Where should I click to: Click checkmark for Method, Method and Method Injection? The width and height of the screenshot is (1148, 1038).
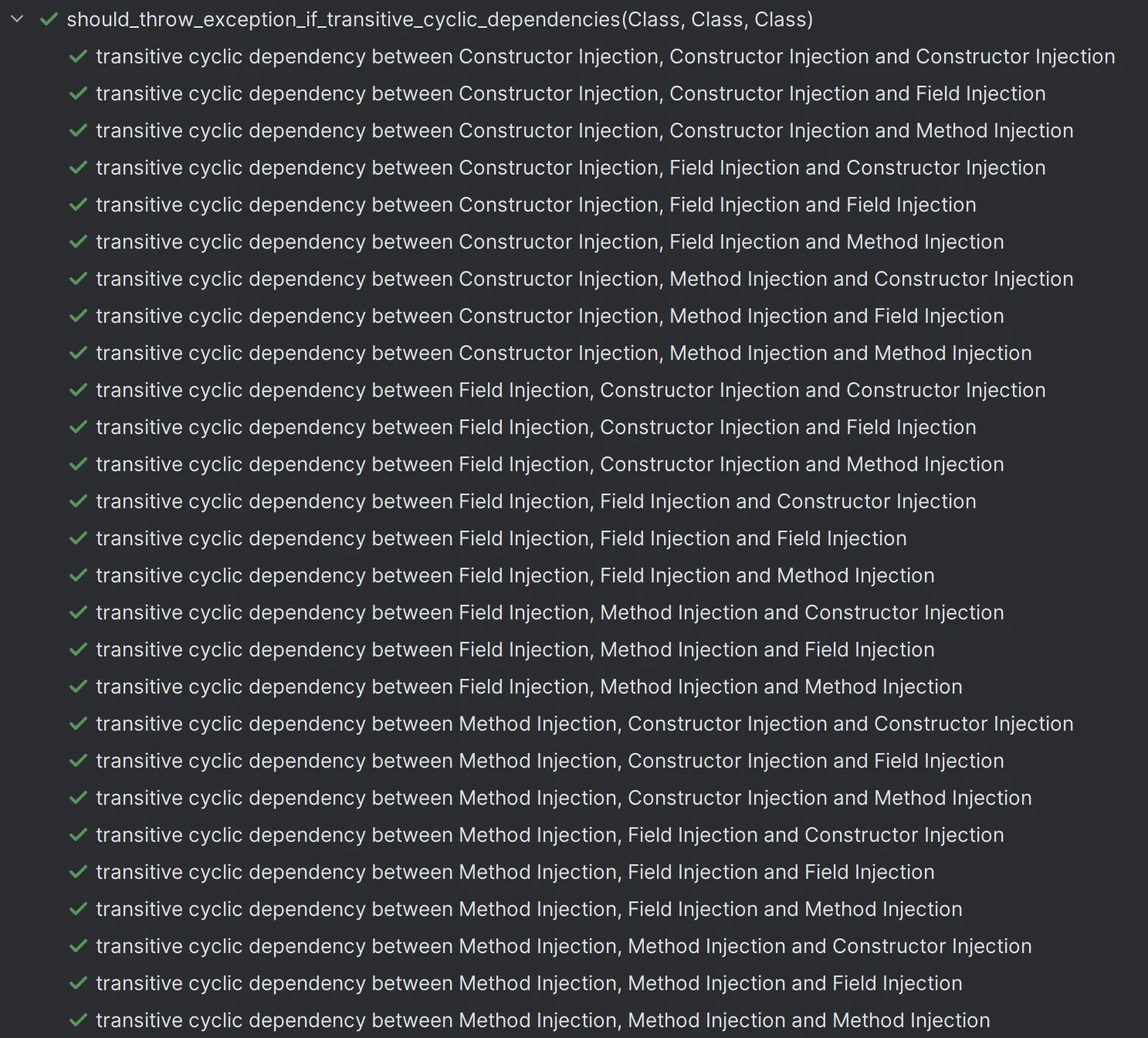[78, 1020]
